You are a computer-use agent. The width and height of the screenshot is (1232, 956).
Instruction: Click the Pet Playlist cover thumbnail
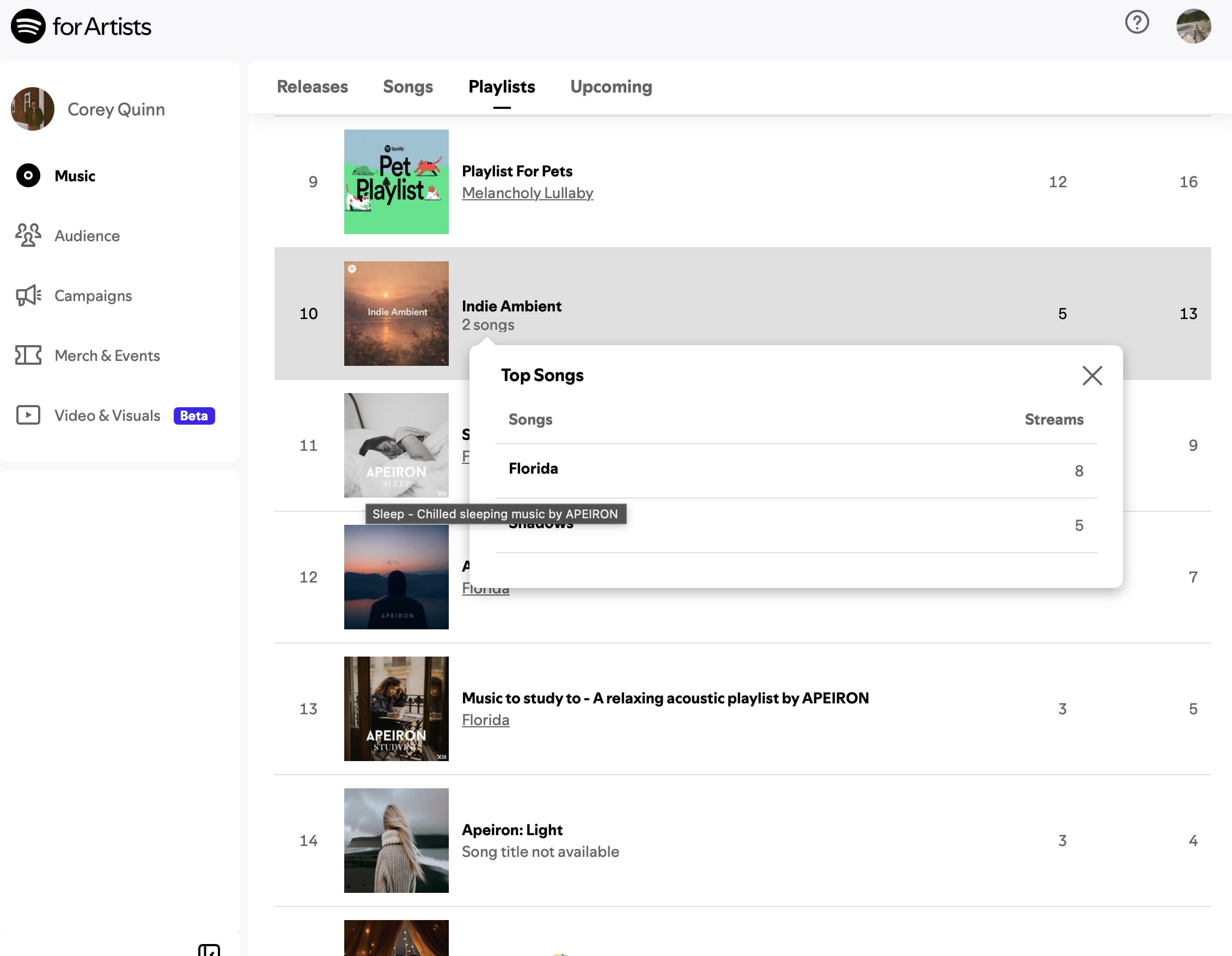396,182
